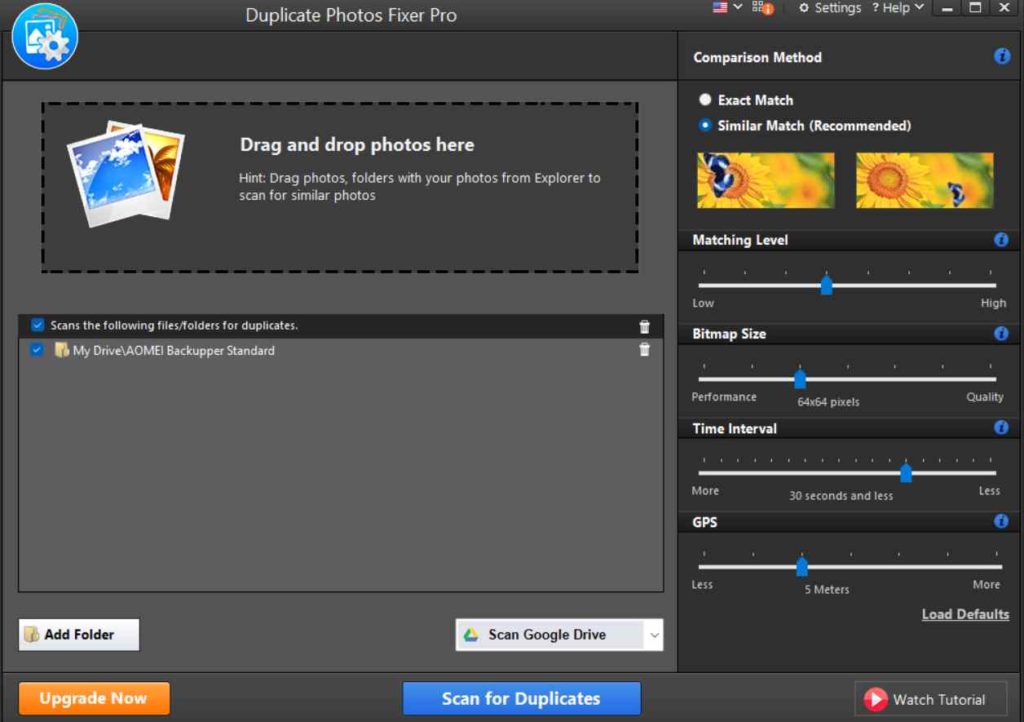The image size is (1024, 722).
Task: Click the Settings gear icon
Action: tap(804, 8)
